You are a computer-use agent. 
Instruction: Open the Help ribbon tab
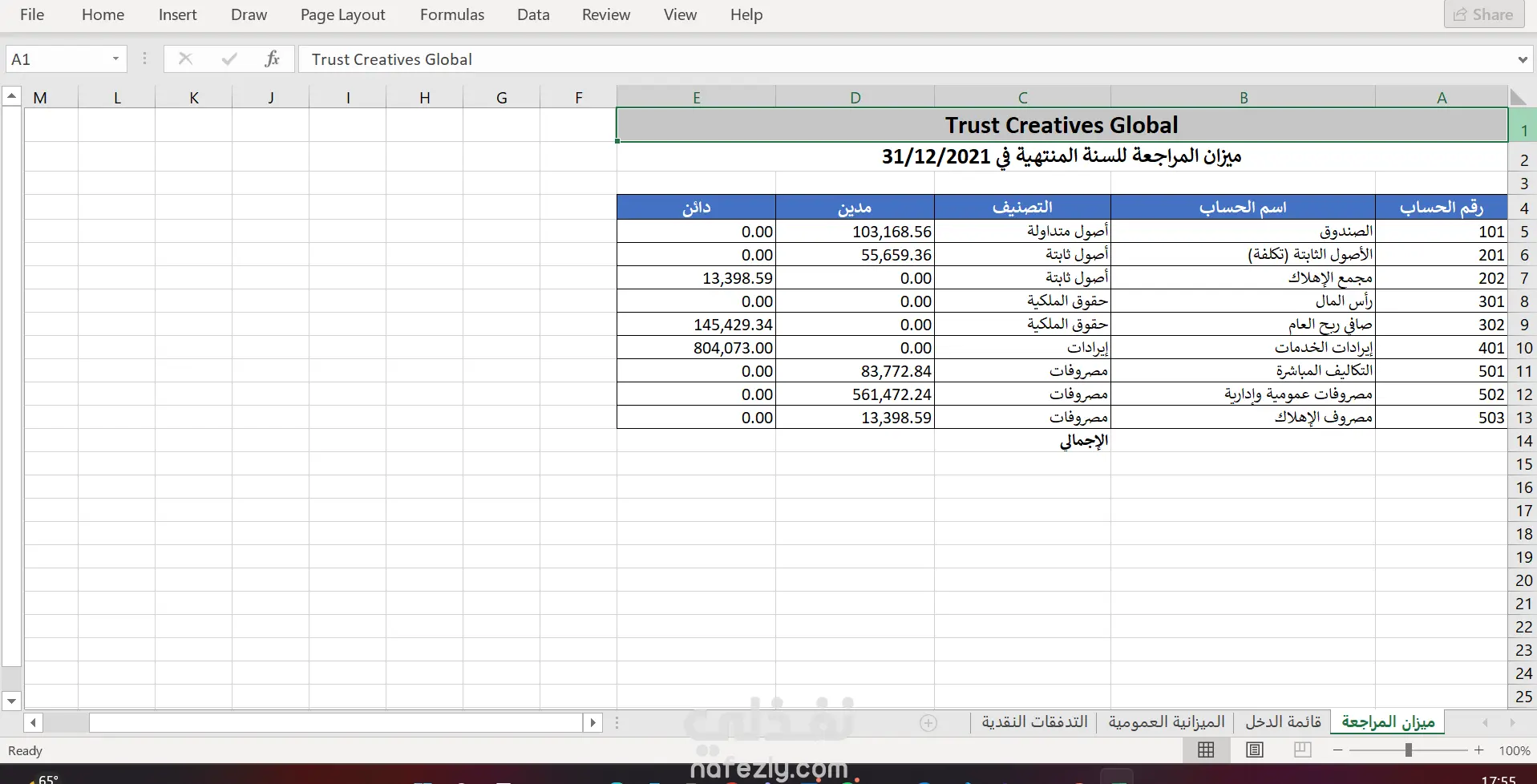point(746,14)
